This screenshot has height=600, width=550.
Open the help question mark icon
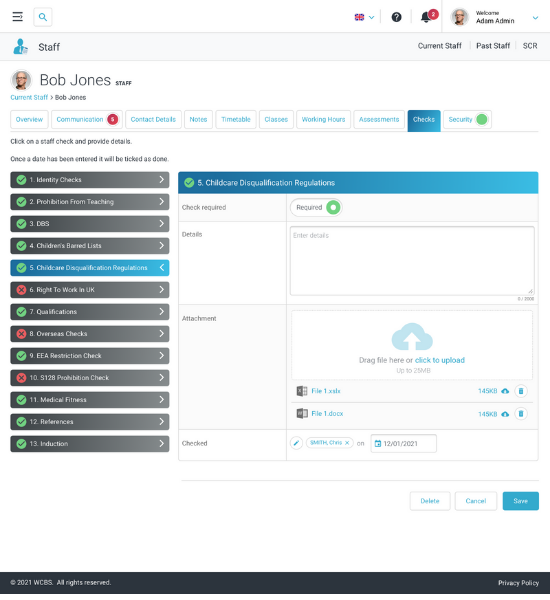[397, 17]
